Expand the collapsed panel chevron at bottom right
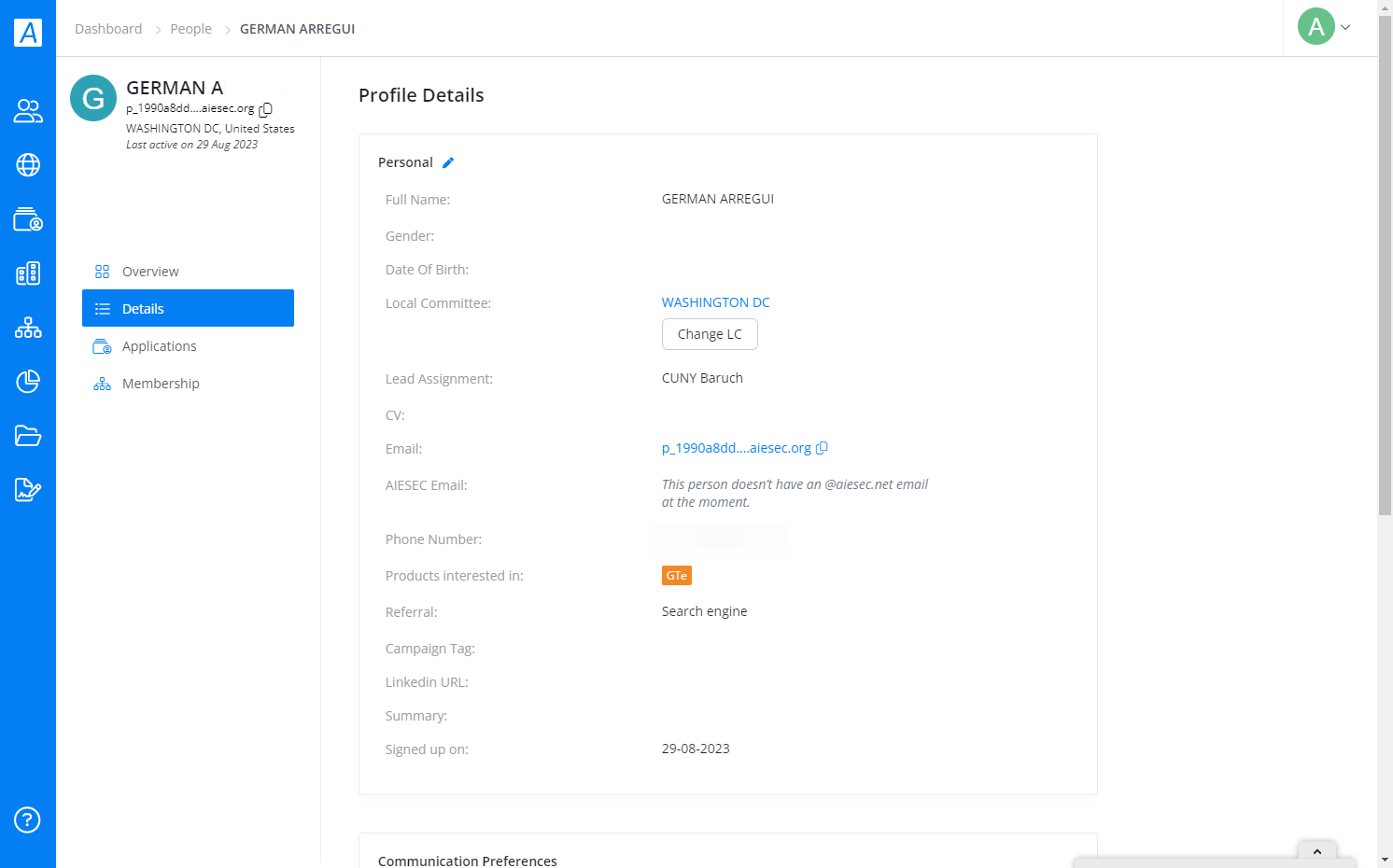1393x868 pixels. (x=1317, y=851)
